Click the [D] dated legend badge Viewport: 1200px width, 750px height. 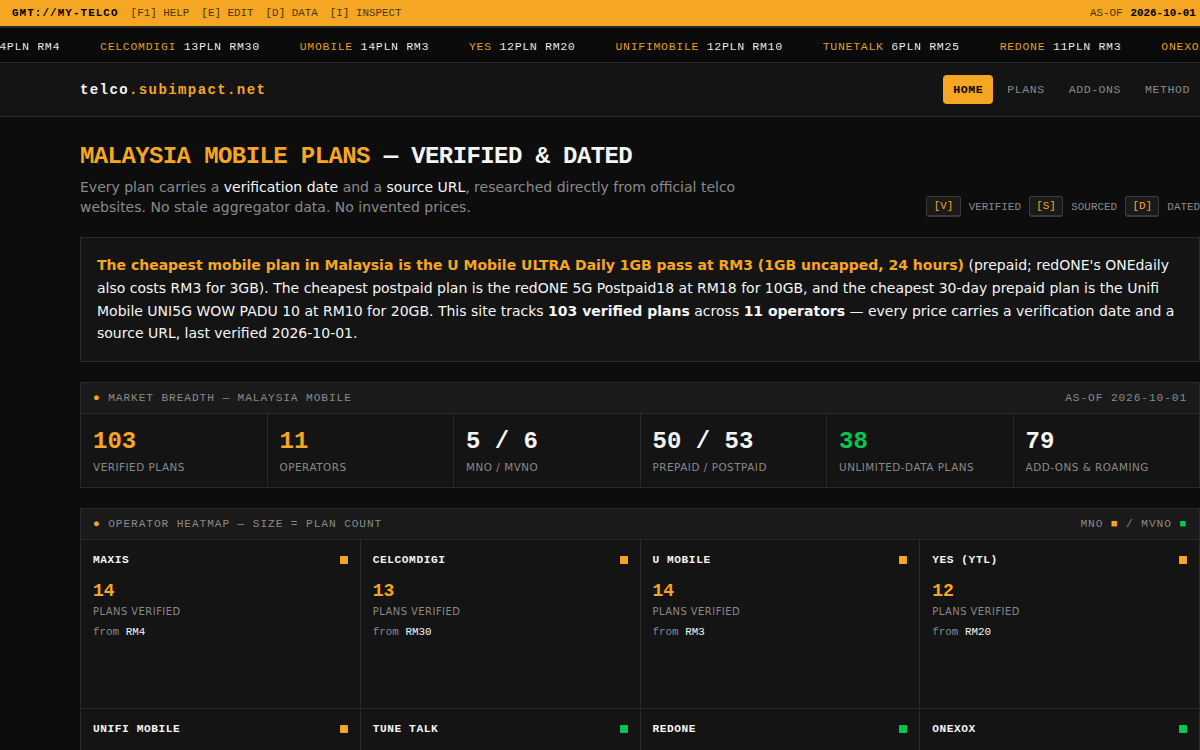pyautogui.click(x=1142, y=206)
